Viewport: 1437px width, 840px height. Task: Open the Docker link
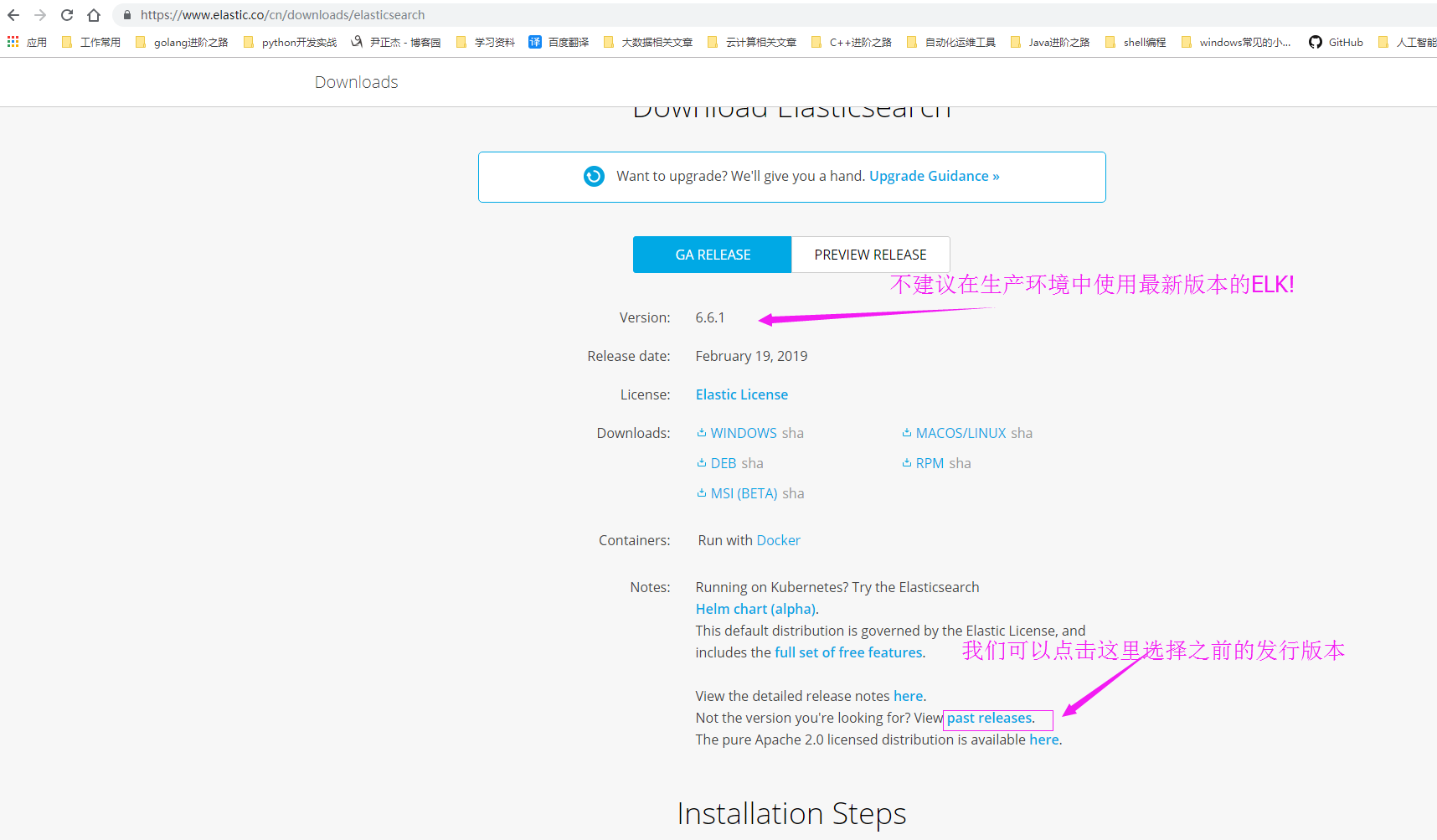coord(778,540)
